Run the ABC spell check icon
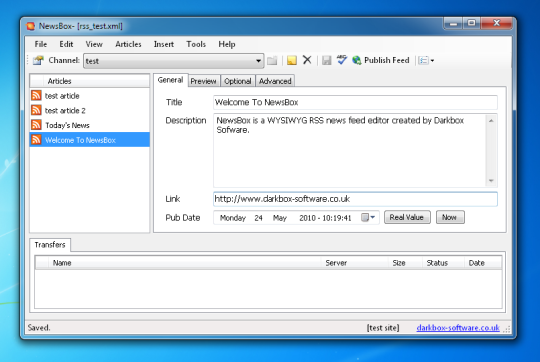 [x=342, y=60]
